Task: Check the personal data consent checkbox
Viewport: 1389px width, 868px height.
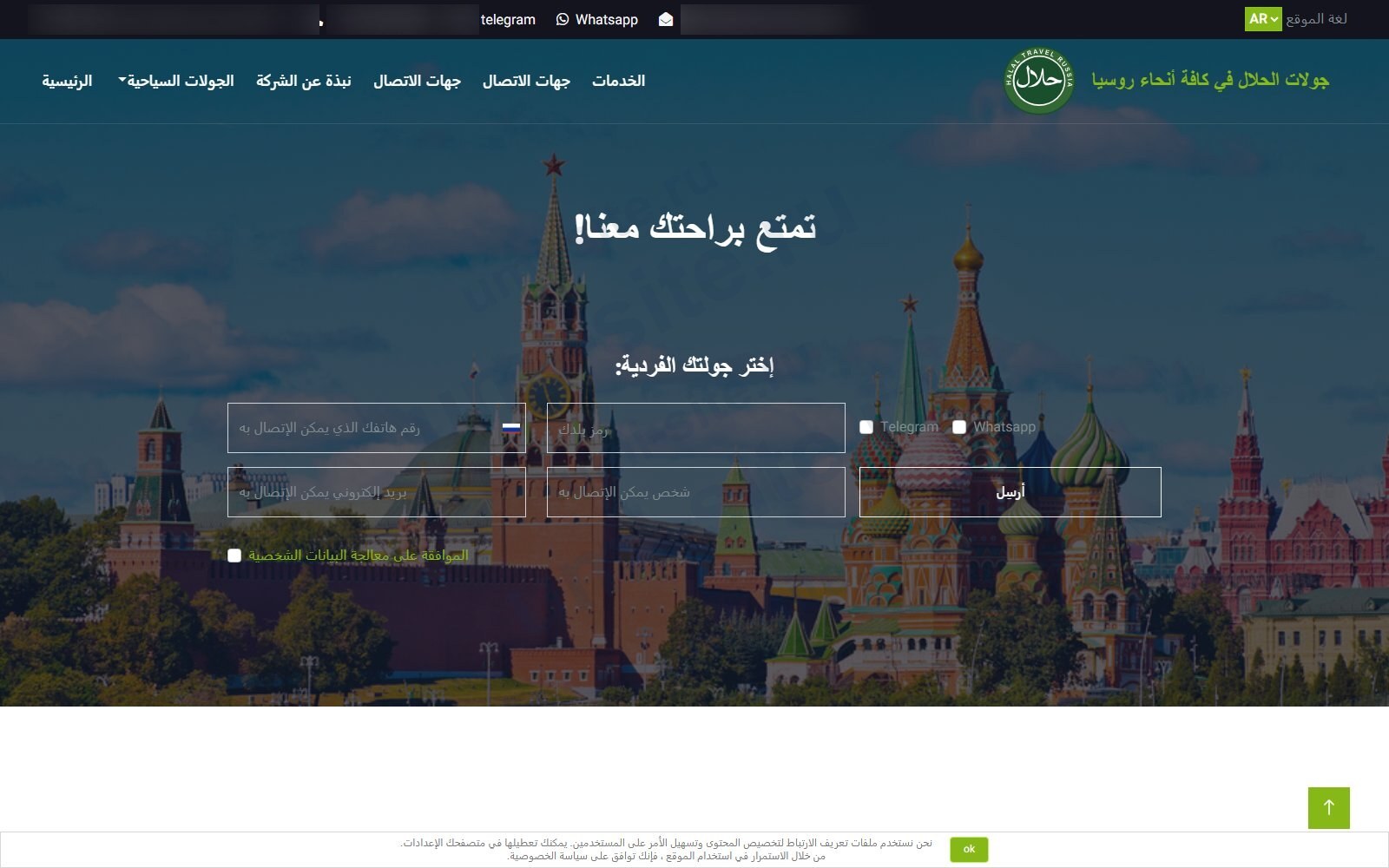Action: 234,556
